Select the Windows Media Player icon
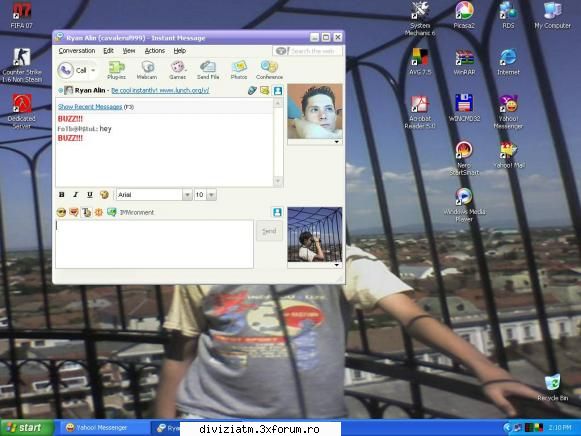Image resolution: width=581 pixels, height=436 pixels. pyautogui.click(x=464, y=205)
